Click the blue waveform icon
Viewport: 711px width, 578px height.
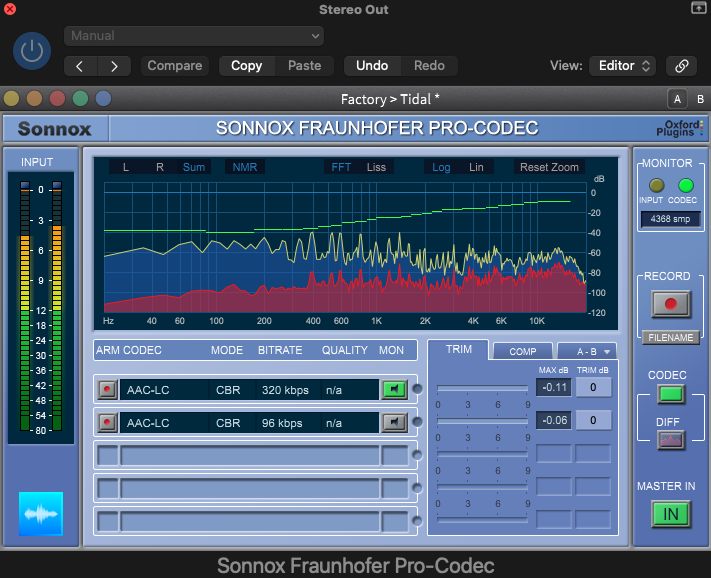coord(41,514)
